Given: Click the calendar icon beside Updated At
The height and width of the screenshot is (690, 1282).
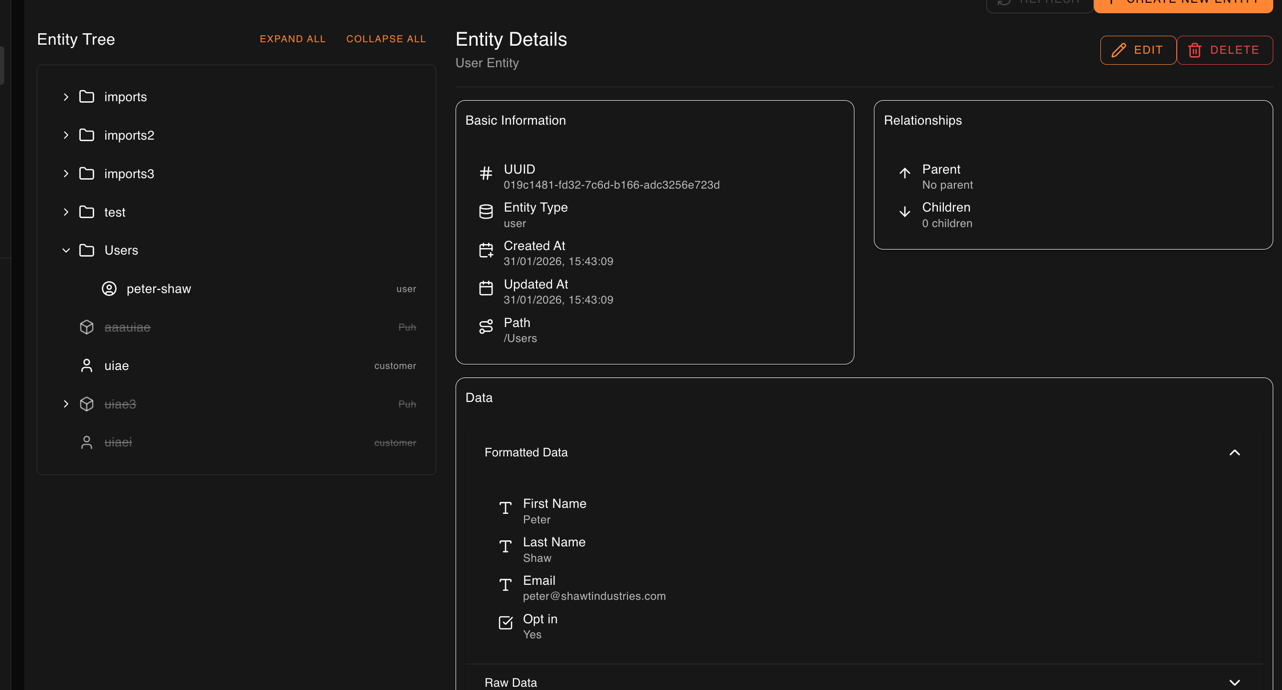Looking at the screenshot, I should pos(486,288).
